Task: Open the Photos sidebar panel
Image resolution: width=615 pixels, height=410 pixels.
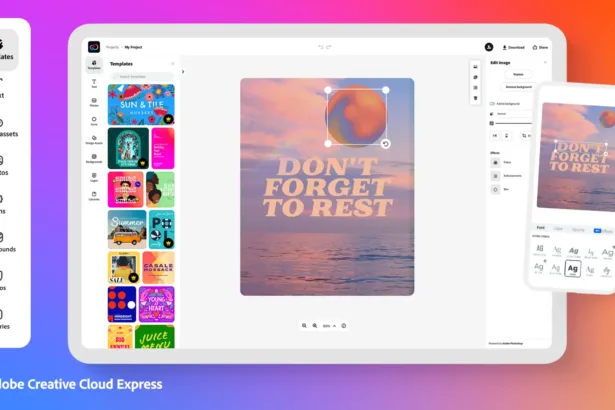Action: [94, 102]
